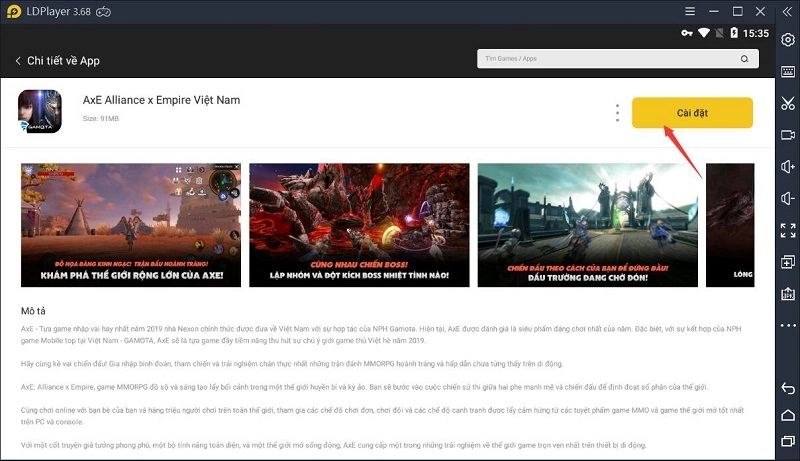Click the clock showing 15:35
Viewport: 800px width, 461px height.
click(756, 33)
